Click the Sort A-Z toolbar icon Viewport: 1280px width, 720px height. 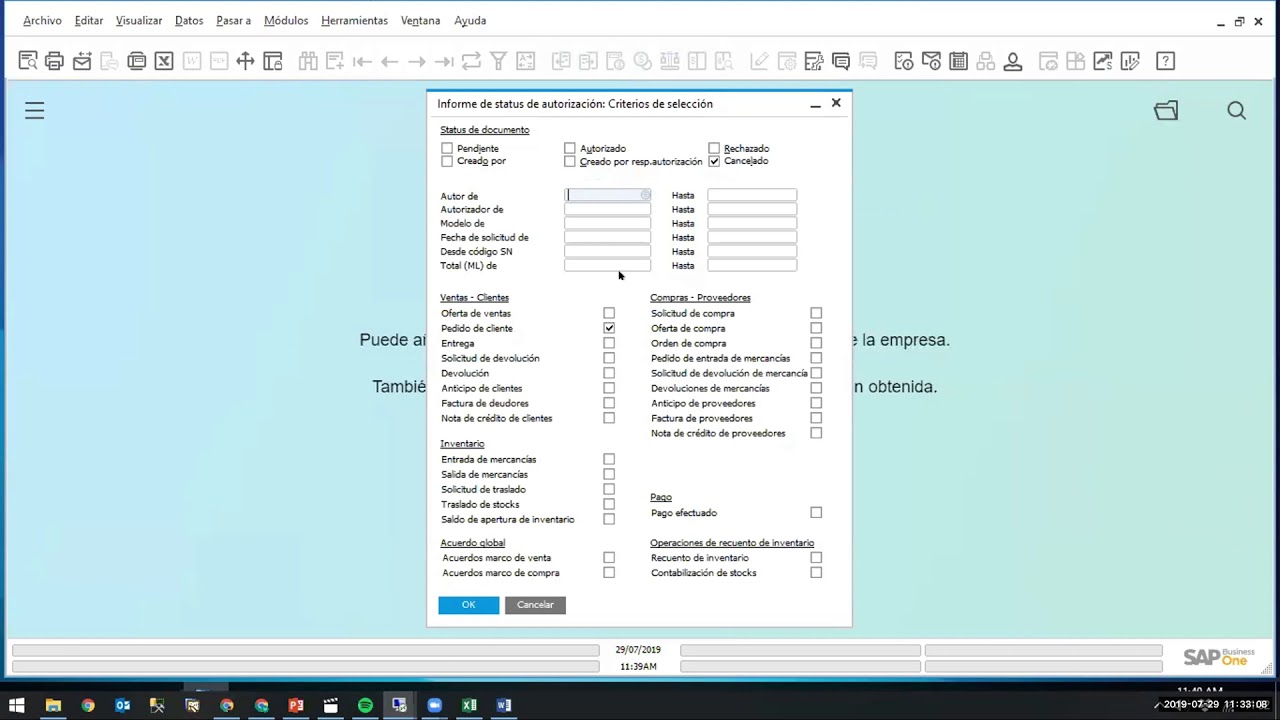[525, 61]
